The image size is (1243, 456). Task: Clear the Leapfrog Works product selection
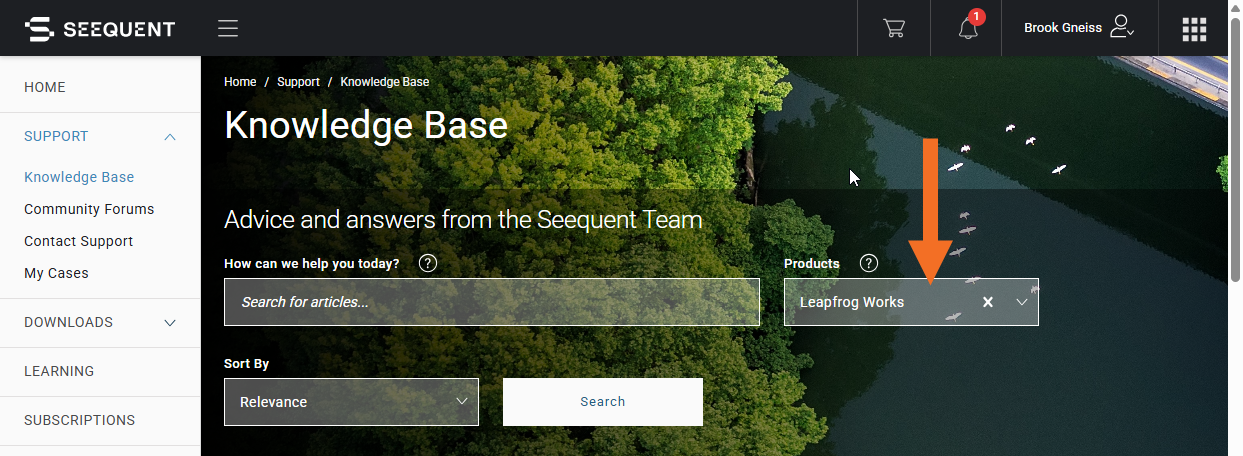point(988,302)
